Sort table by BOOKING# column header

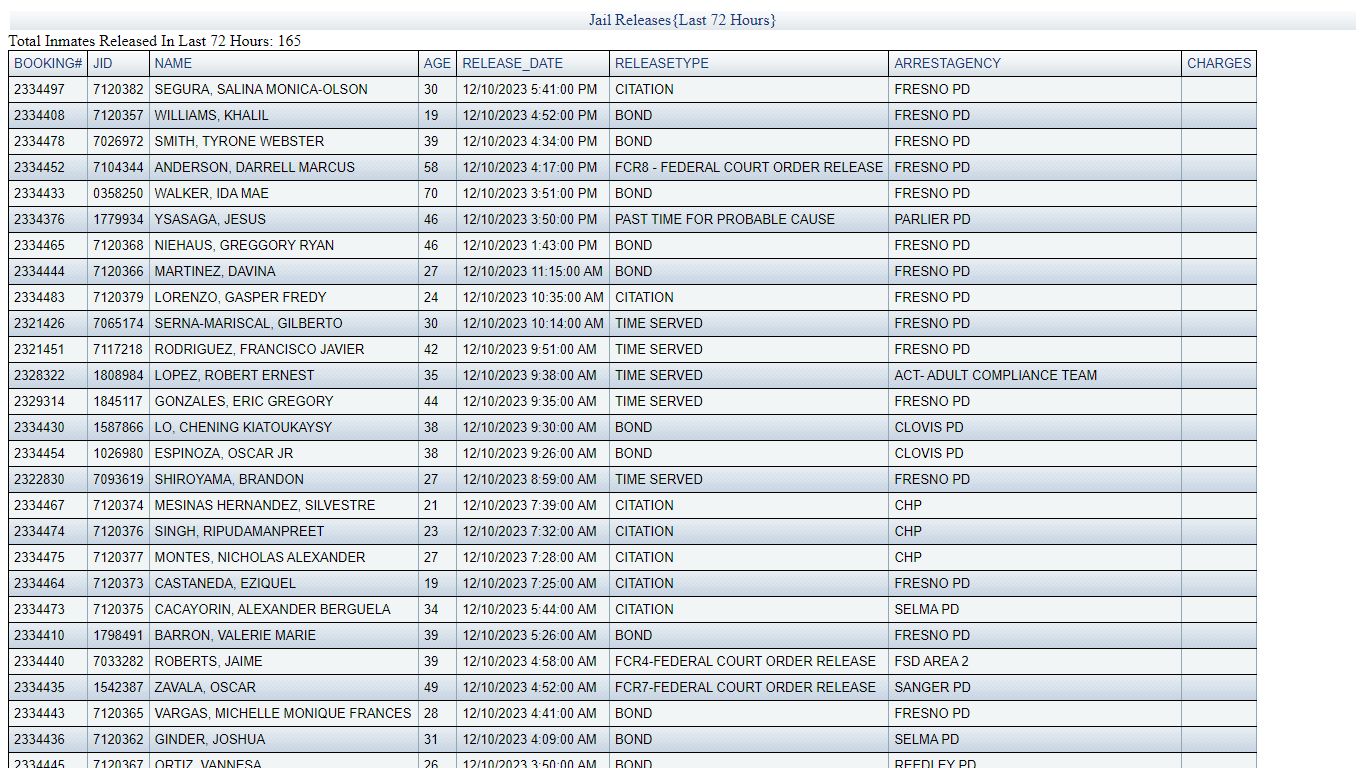pos(48,63)
